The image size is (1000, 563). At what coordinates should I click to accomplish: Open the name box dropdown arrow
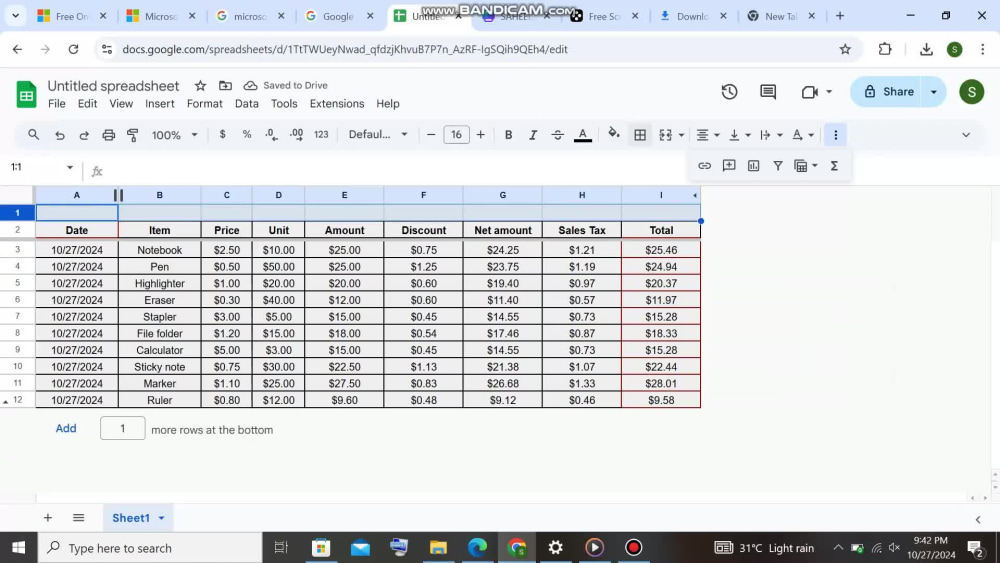pos(70,168)
